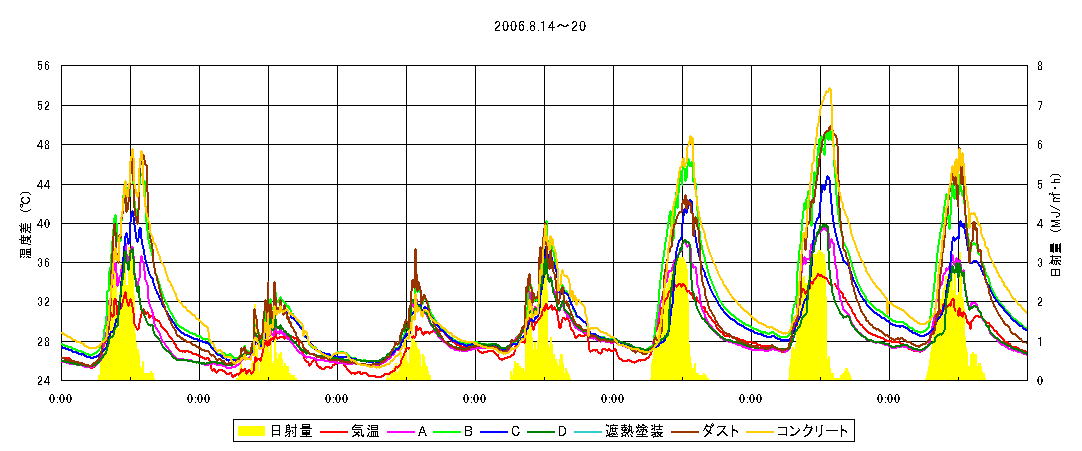Click the left axis value 24
Viewport: 1082px width, 451px height.
pyautogui.click(x=45, y=381)
